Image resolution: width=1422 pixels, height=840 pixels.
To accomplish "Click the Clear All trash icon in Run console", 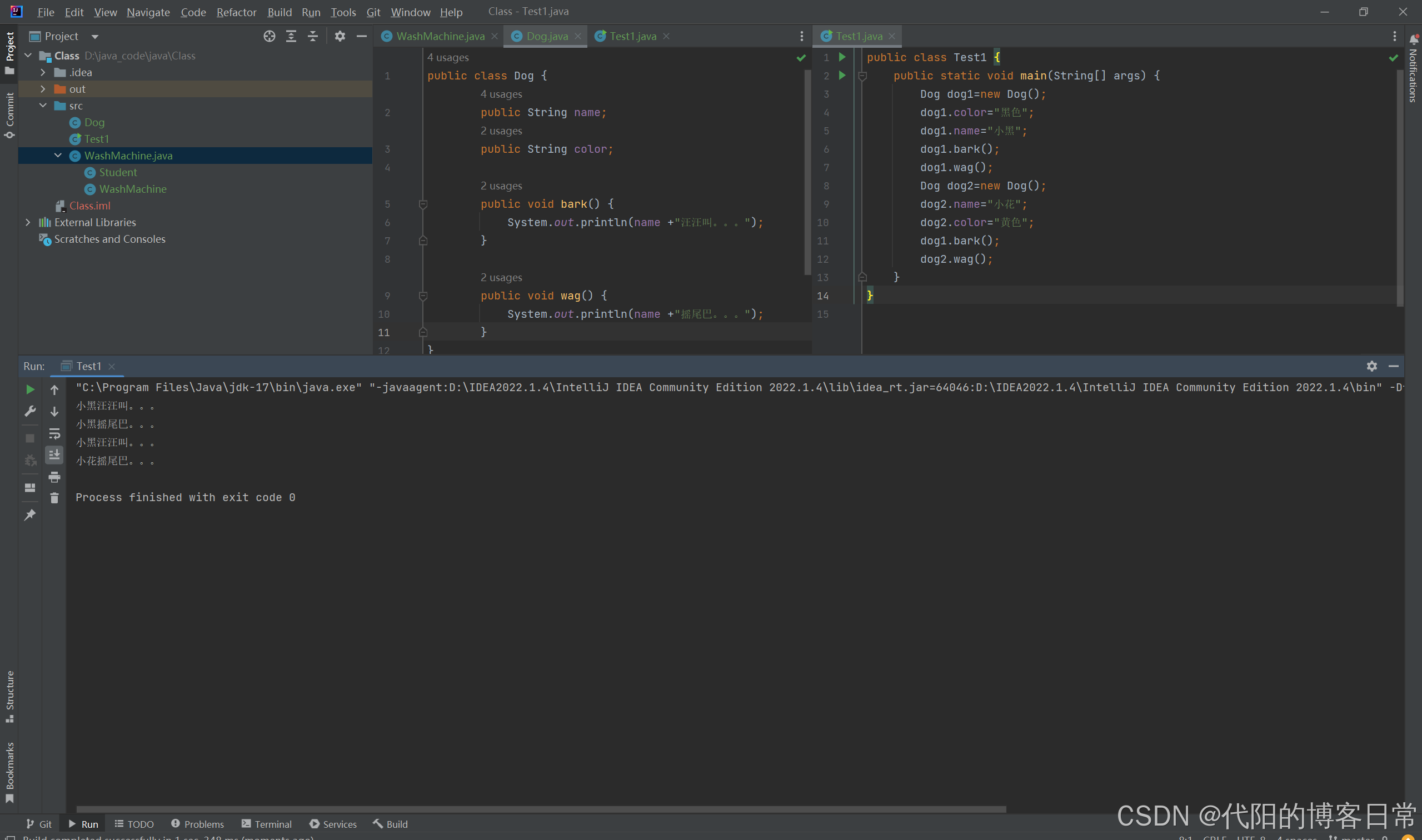I will (54, 498).
